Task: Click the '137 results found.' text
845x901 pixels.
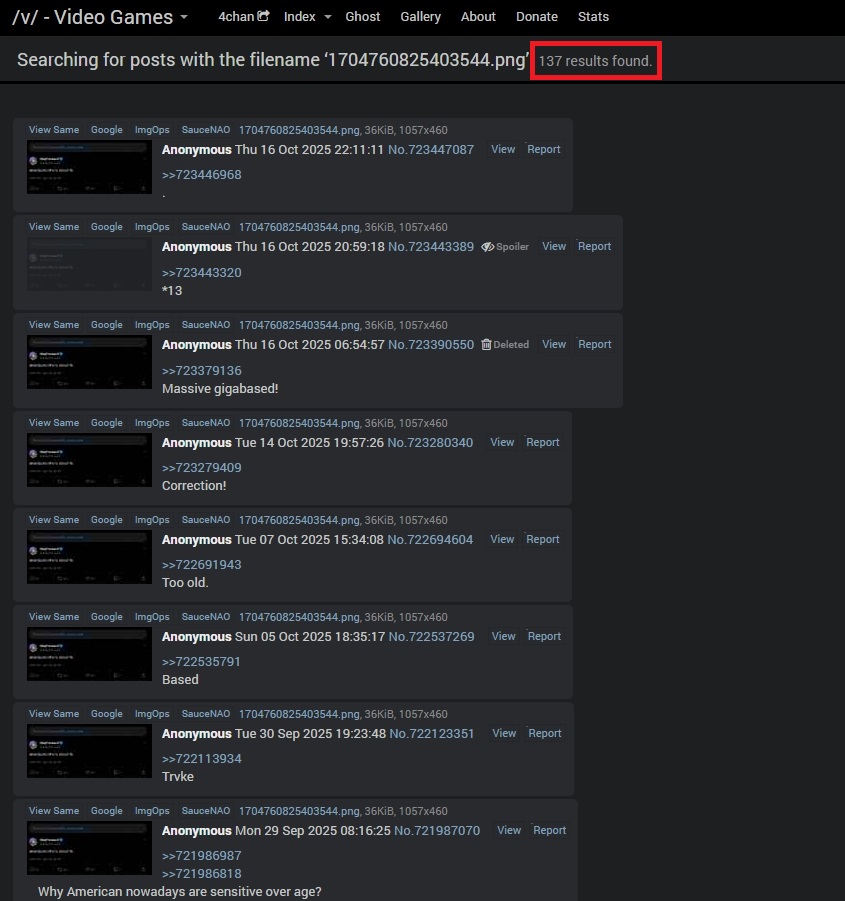Action: [x=595, y=61]
